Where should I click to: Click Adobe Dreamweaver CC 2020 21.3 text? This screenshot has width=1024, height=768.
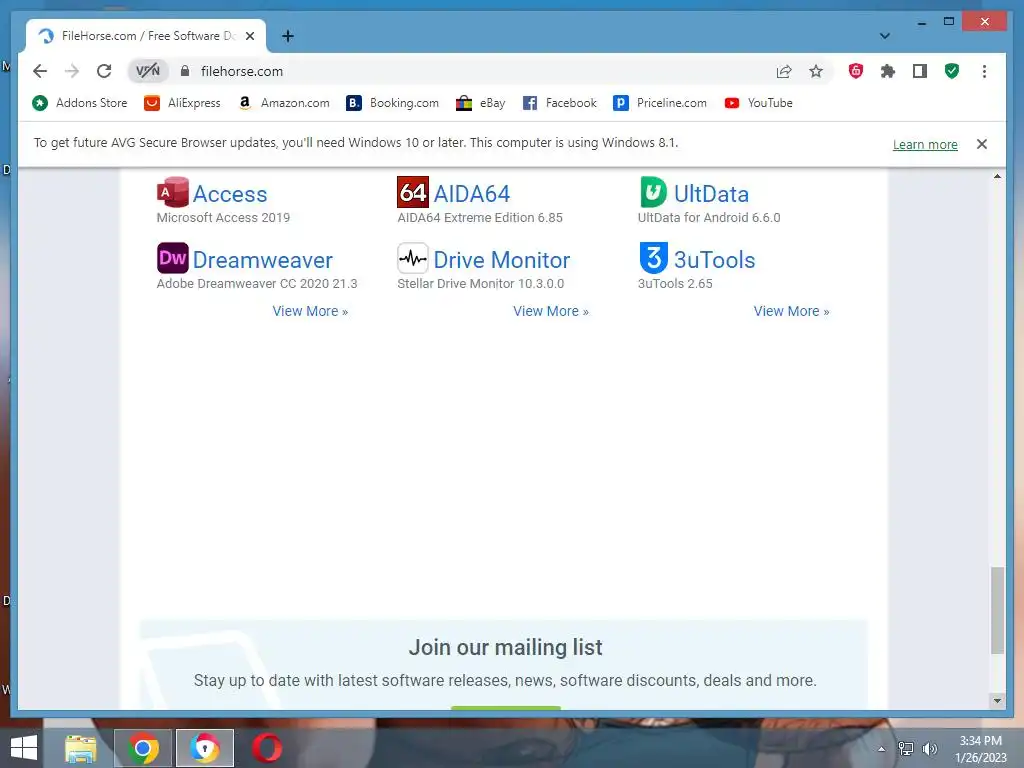tap(257, 283)
